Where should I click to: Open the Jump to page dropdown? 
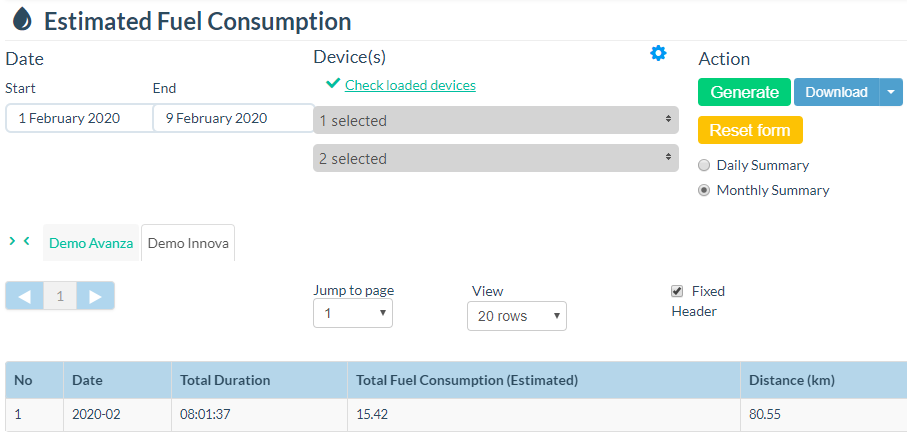click(x=353, y=313)
